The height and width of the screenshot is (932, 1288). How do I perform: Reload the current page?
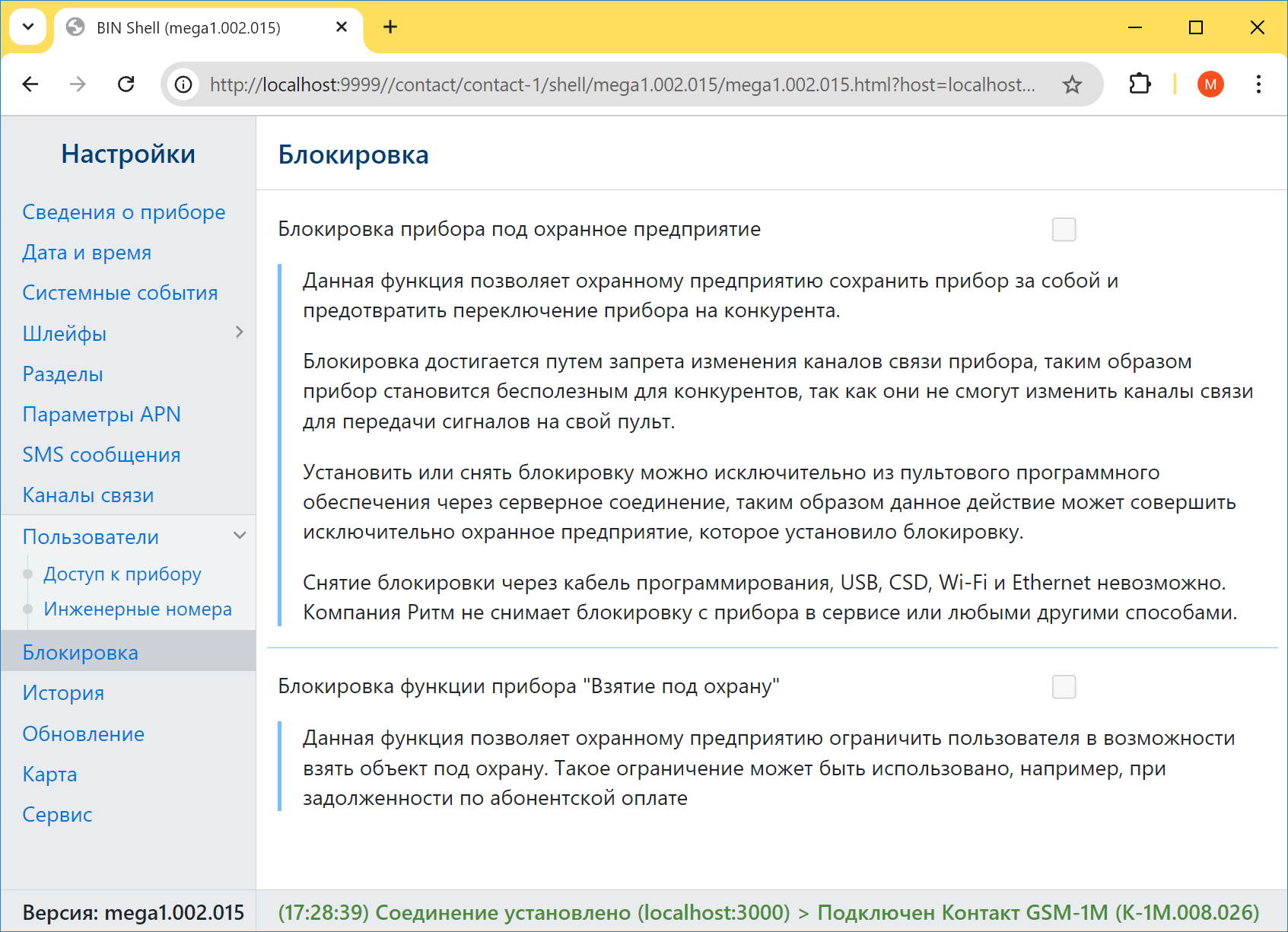[126, 84]
